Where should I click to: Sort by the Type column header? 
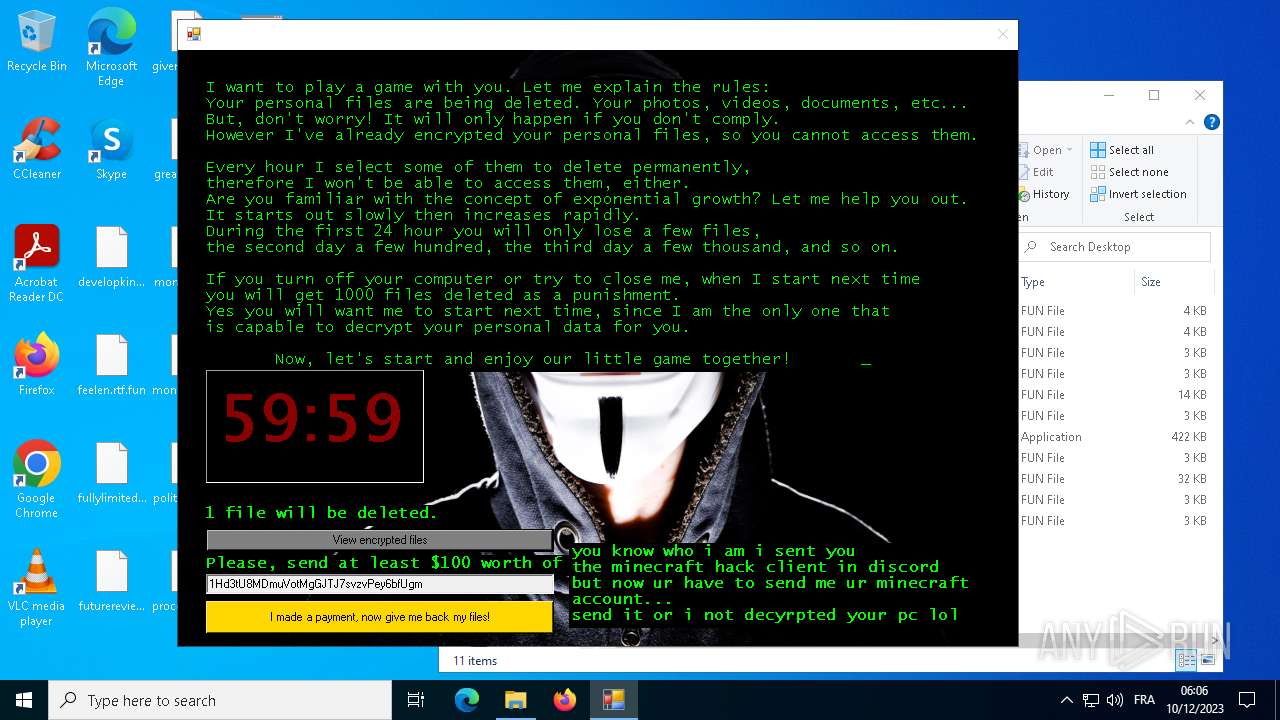1074,282
